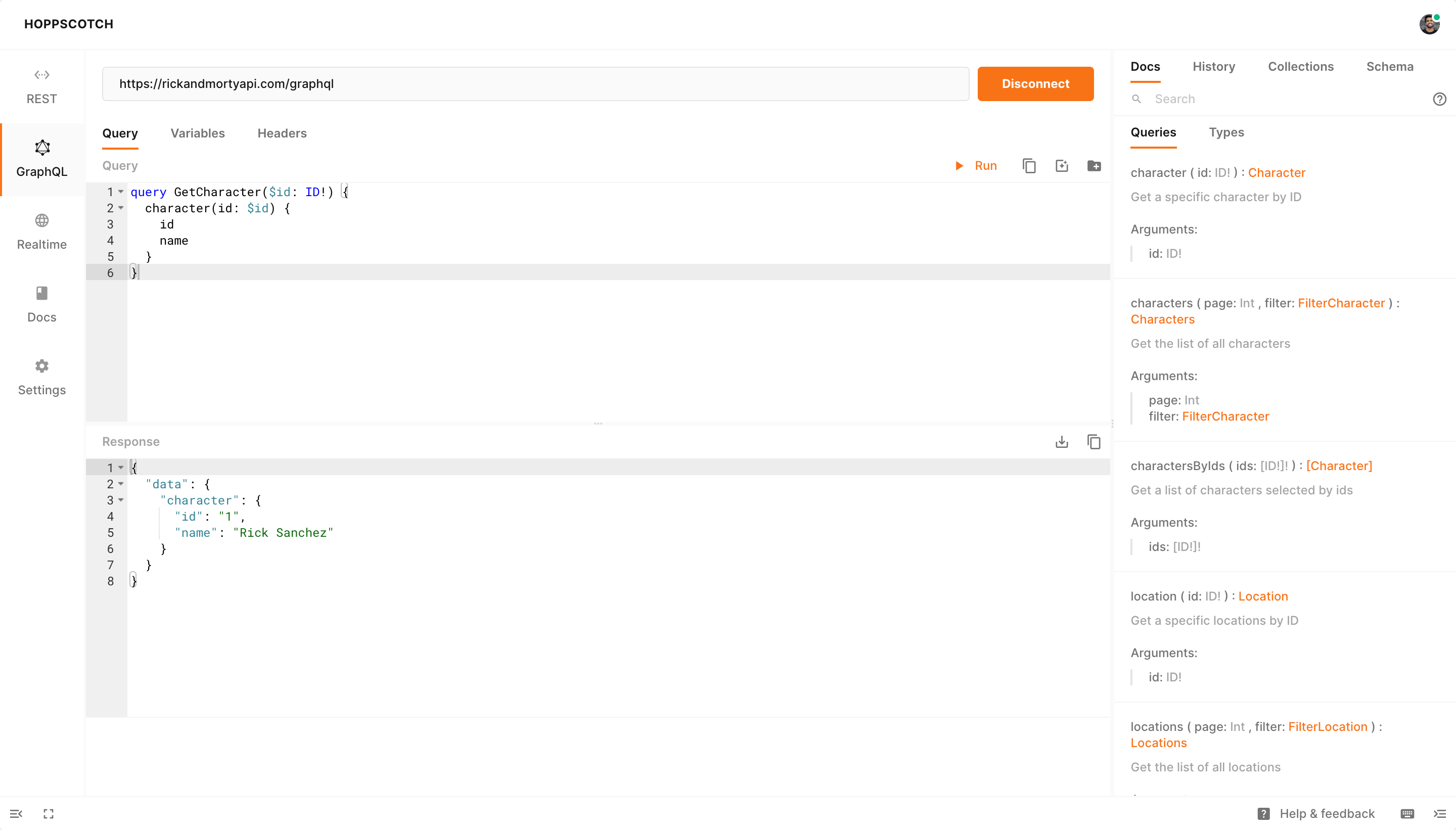Collapse query line 1 fold arrow
Viewport: 1456px width, 830px height.
click(x=121, y=192)
